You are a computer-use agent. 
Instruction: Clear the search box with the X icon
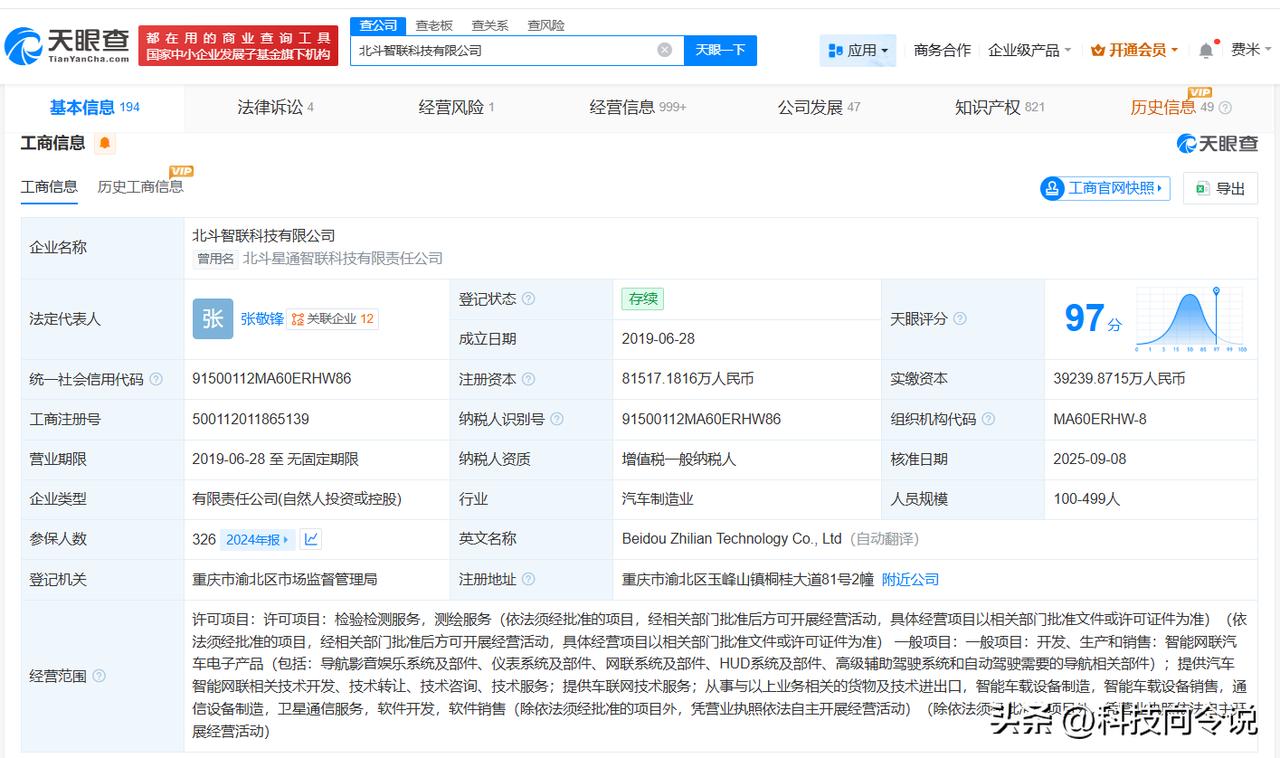pyautogui.click(x=664, y=50)
